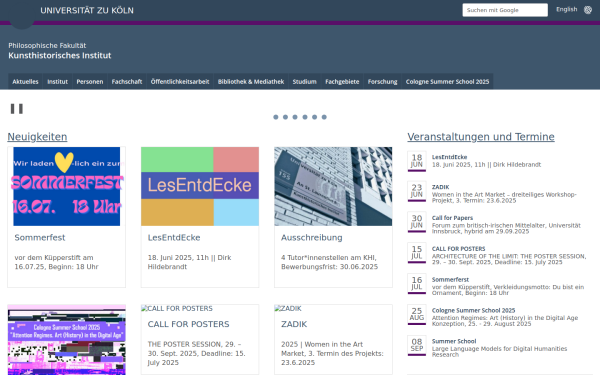Open the Kunsthistorisches Institut title link
The image size is (600, 375).
coord(60,55)
